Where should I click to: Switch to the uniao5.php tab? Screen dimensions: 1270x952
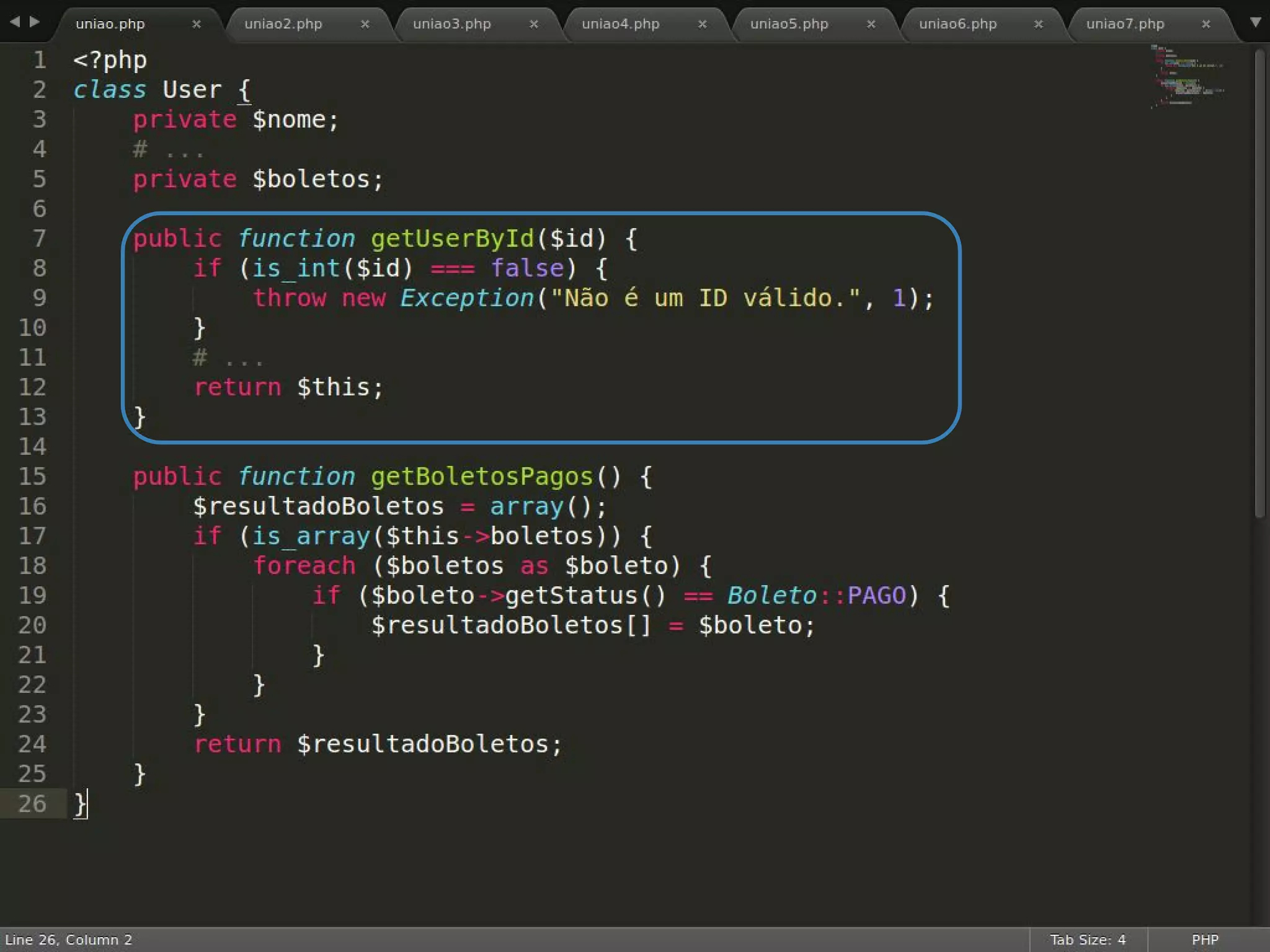click(789, 24)
